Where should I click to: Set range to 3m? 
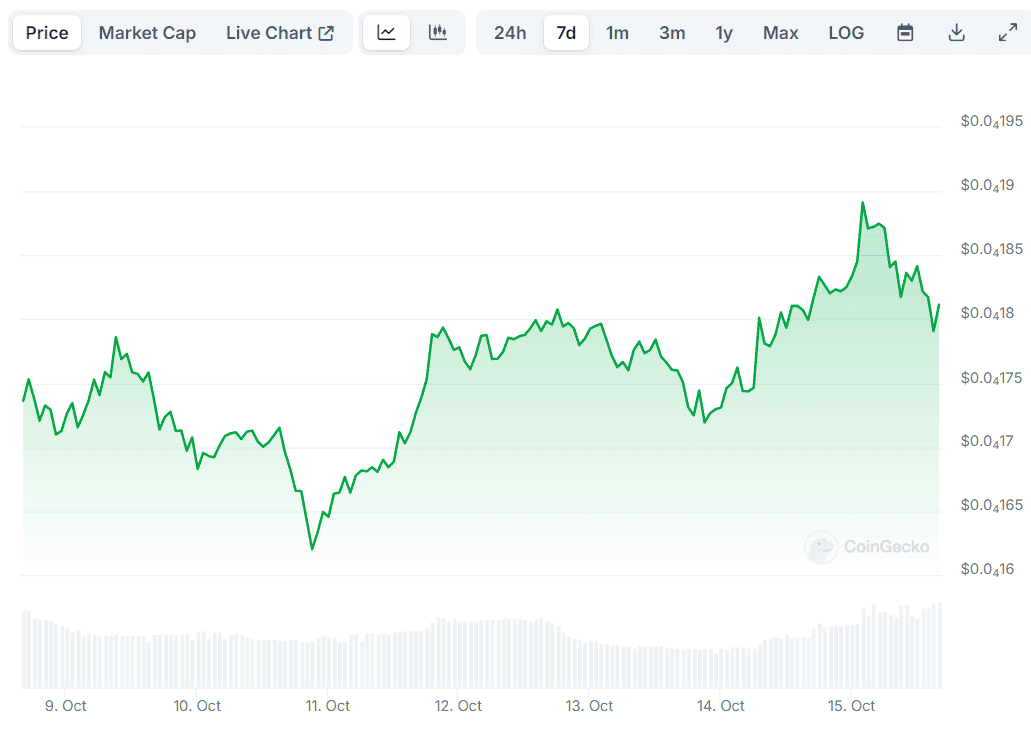pyautogui.click(x=672, y=33)
